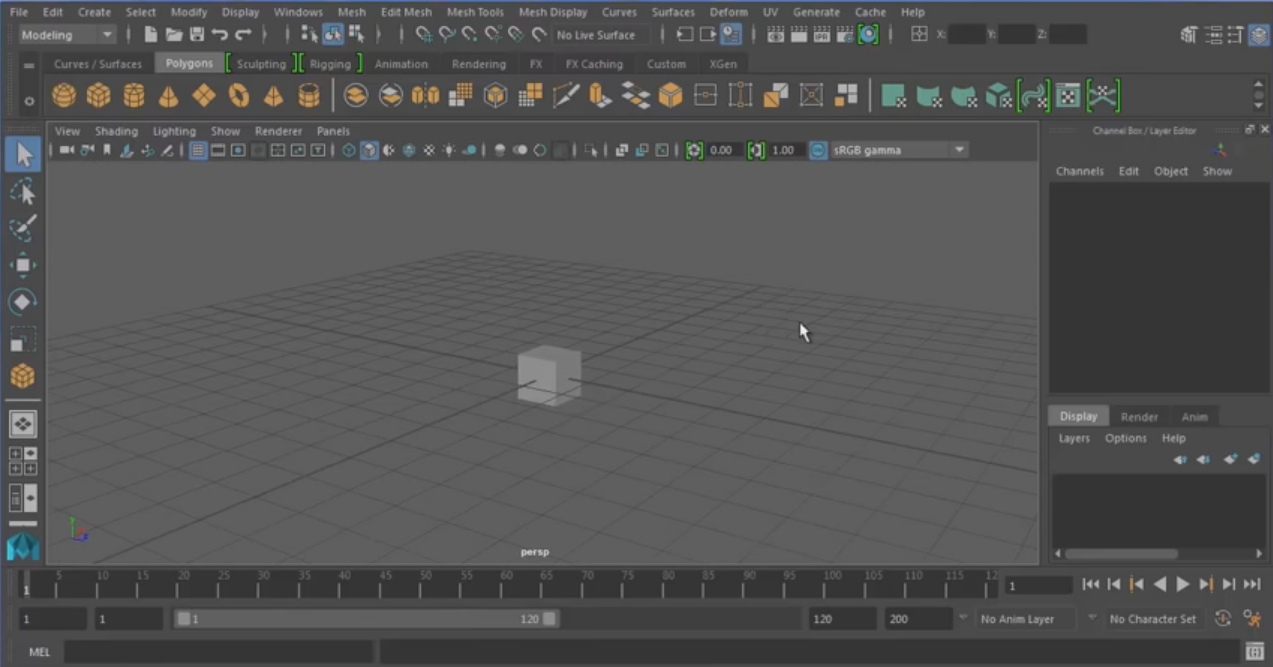Create a polygon torus from the shelf
The height and width of the screenshot is (667, 1273).
tap(239, 96)
